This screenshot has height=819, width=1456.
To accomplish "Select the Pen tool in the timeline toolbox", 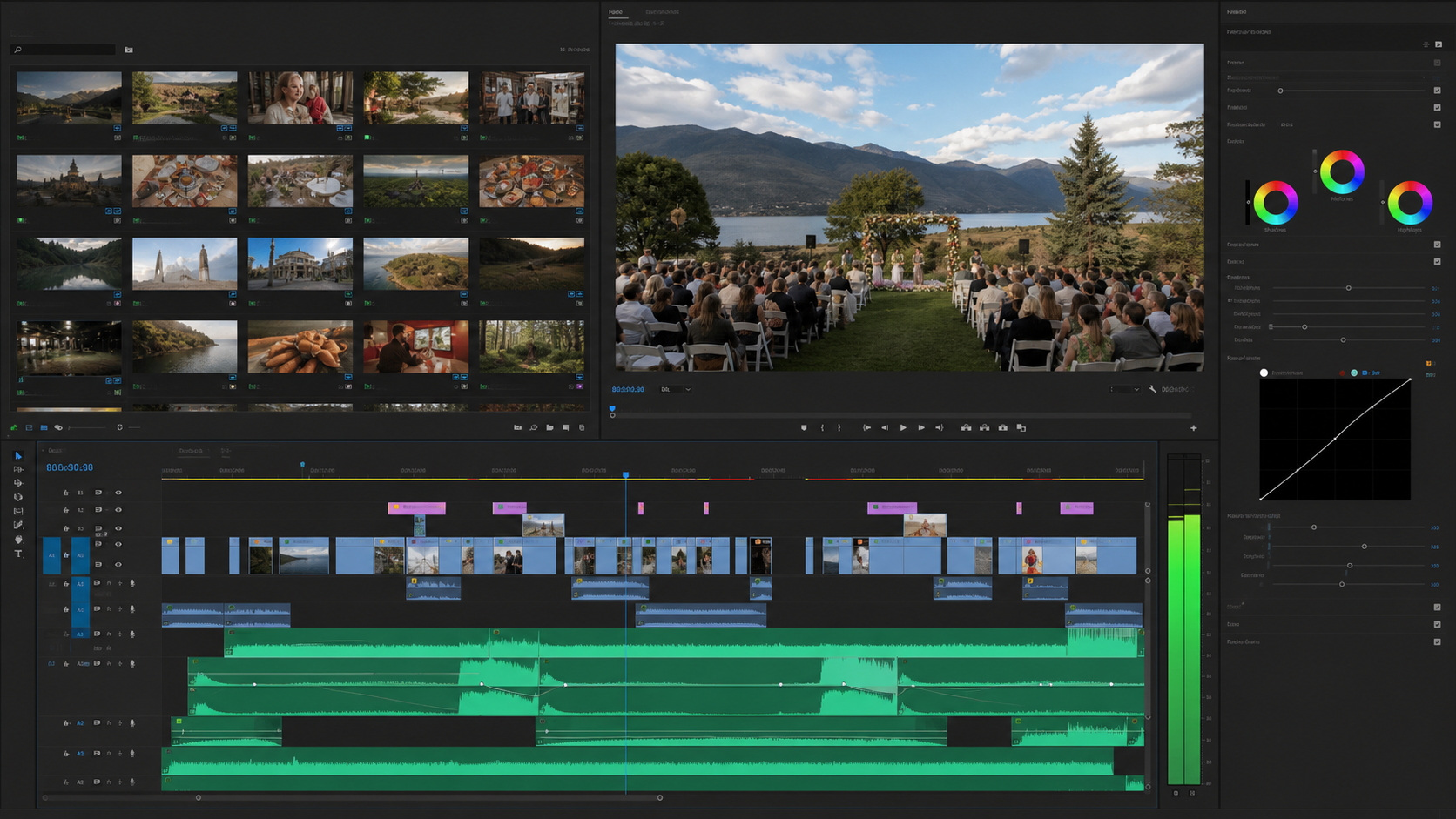I will [18, 525].
